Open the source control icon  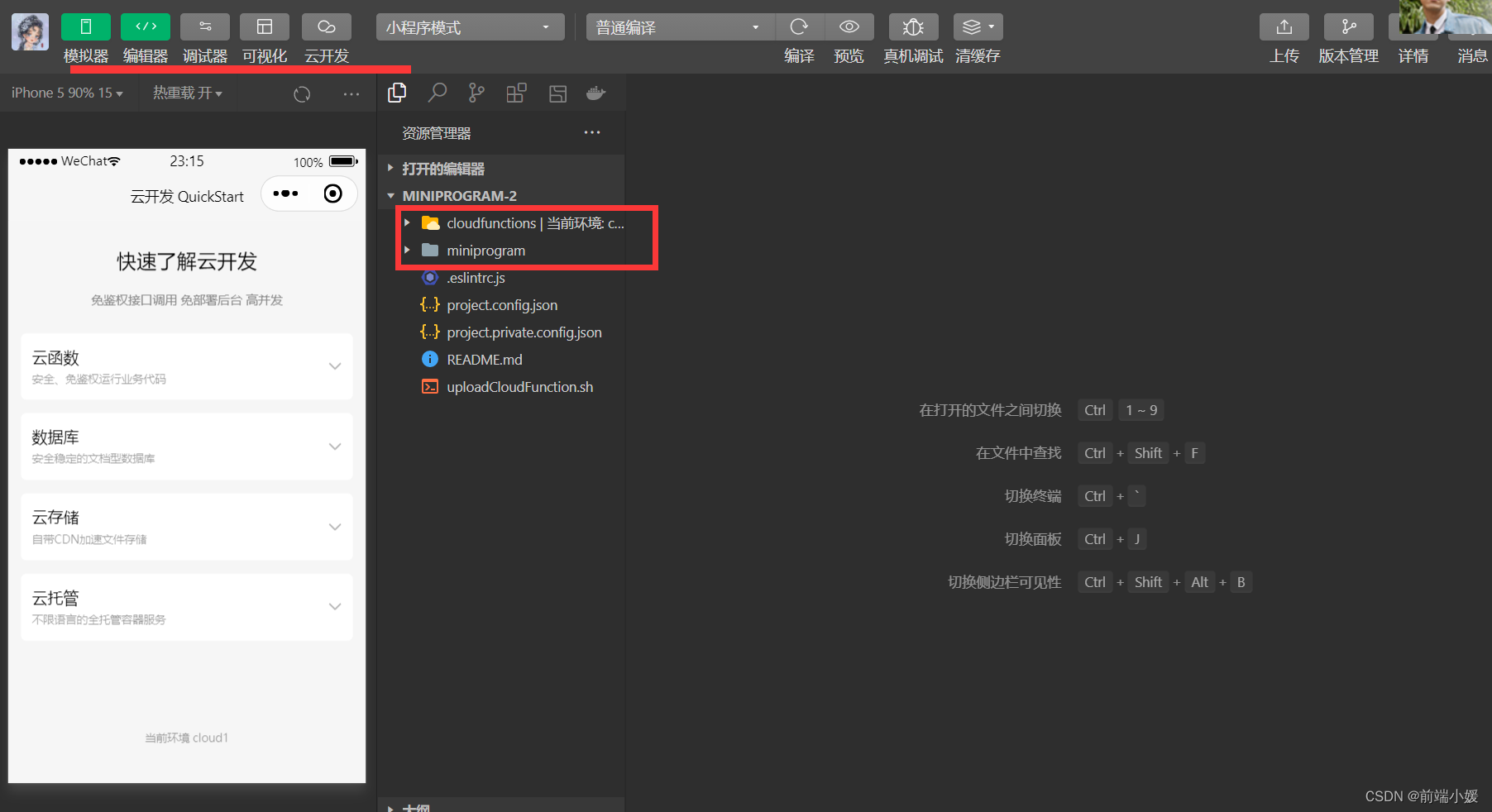point(476,93)
